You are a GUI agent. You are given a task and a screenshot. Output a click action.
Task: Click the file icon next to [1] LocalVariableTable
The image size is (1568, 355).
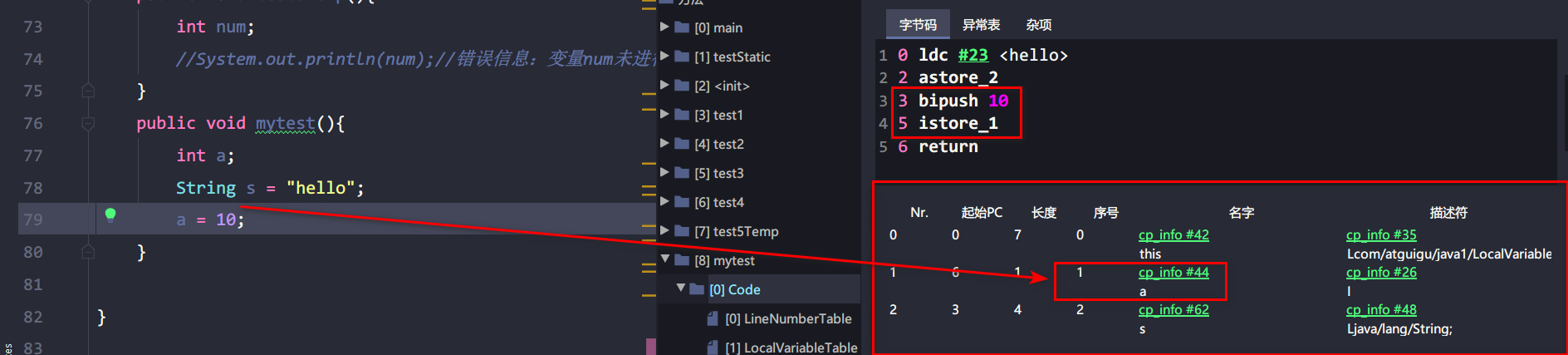pyautogui.click(x=713, y=348)
